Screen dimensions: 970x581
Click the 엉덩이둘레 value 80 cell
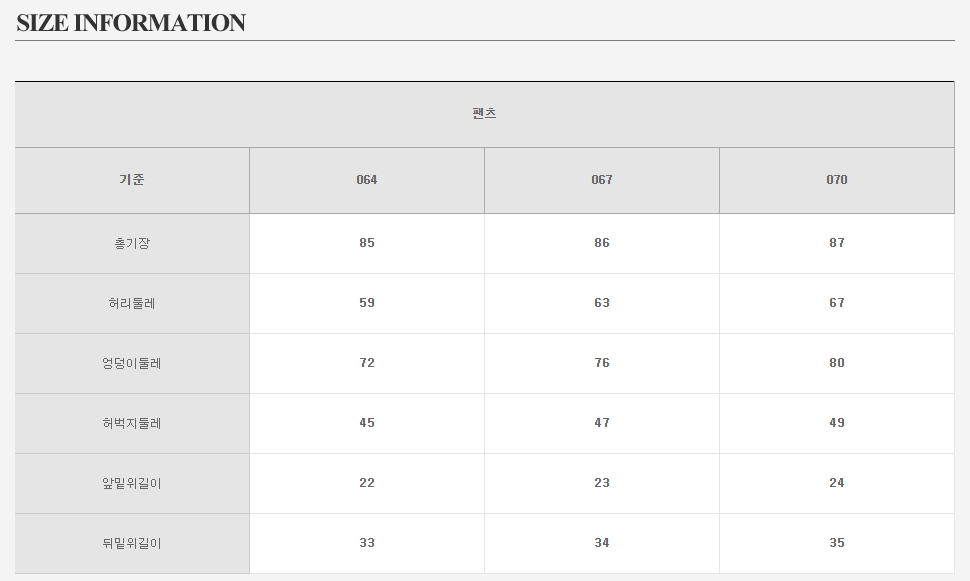(837, 363)
